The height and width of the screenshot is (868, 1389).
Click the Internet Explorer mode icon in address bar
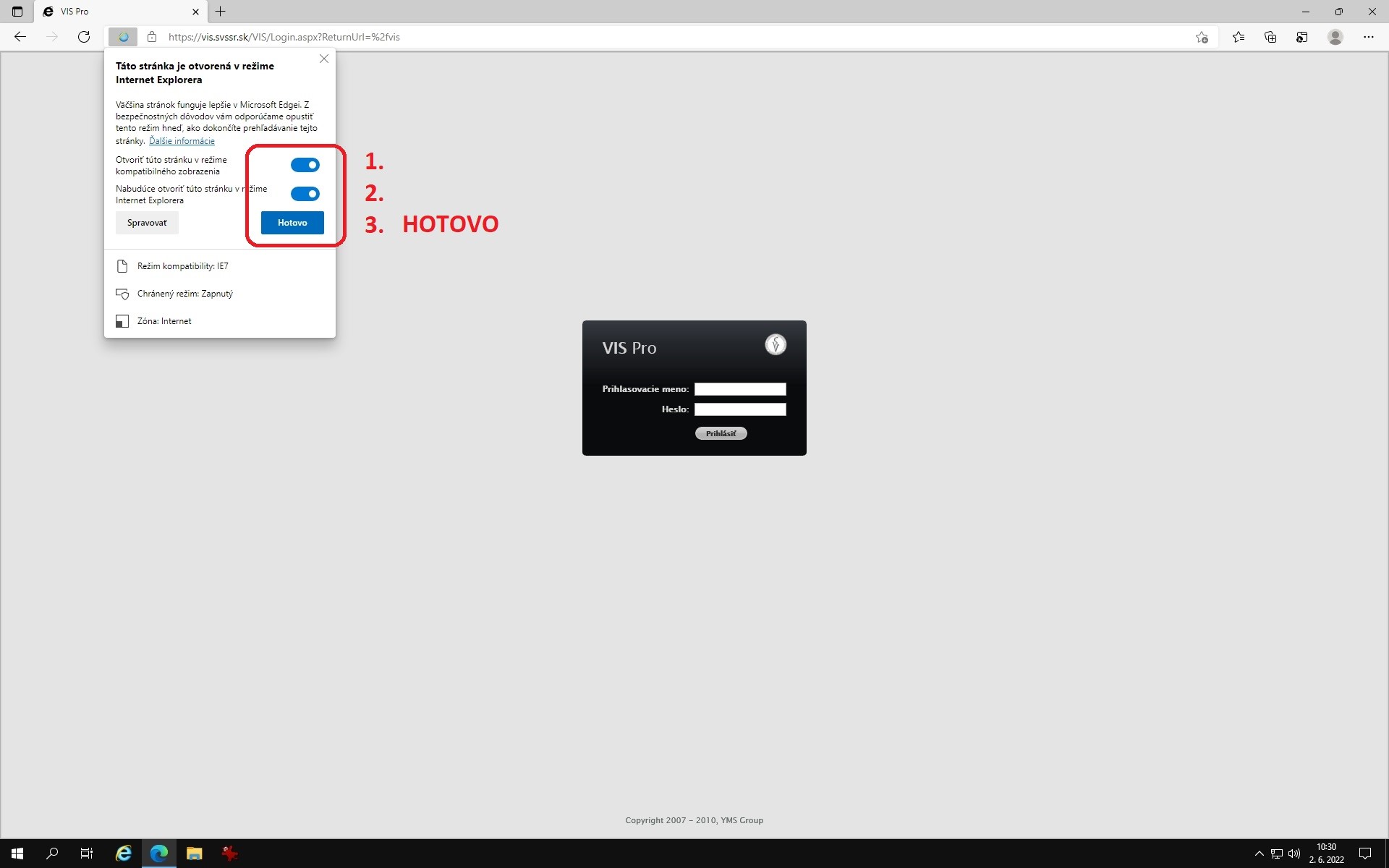tap(123, 37)
